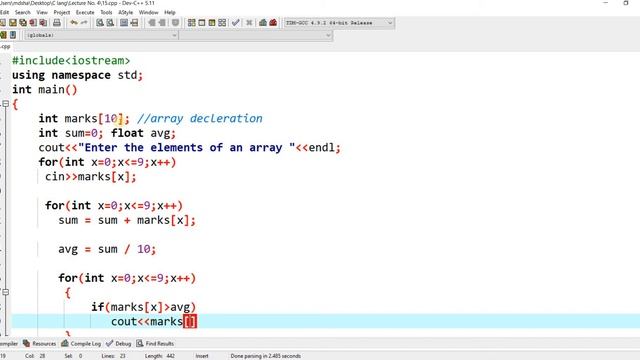Click the #include<iostream> line
The image size is (640, 360).
71,61
